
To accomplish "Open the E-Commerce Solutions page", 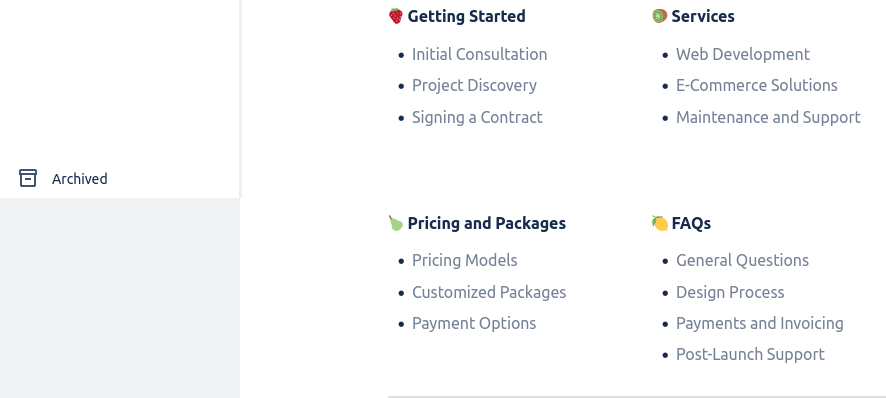I will 757,85.
